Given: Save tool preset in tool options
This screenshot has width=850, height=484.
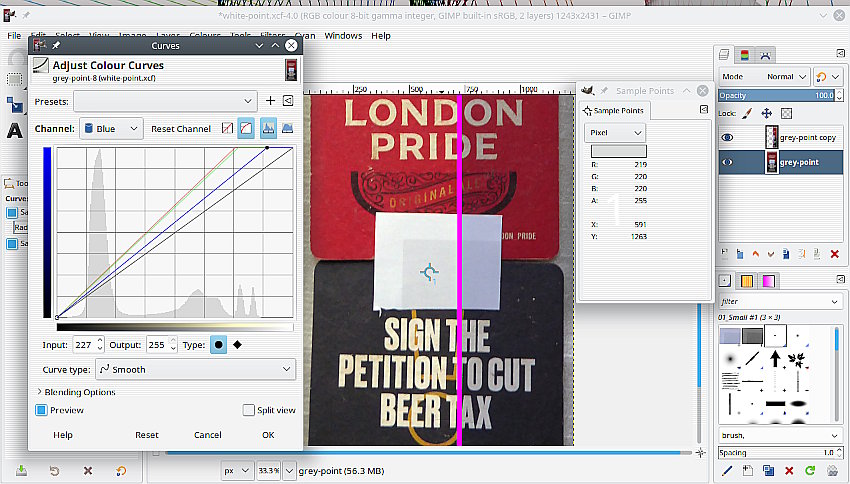Looking at the screenshot, I should tap(21, 470).
